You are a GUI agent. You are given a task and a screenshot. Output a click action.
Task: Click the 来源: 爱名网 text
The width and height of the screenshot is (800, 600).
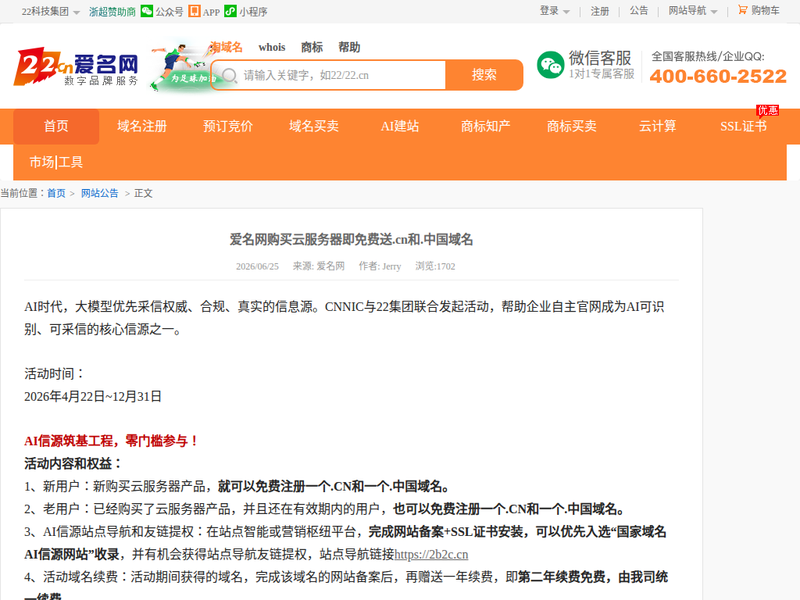[x=318, y=266]
